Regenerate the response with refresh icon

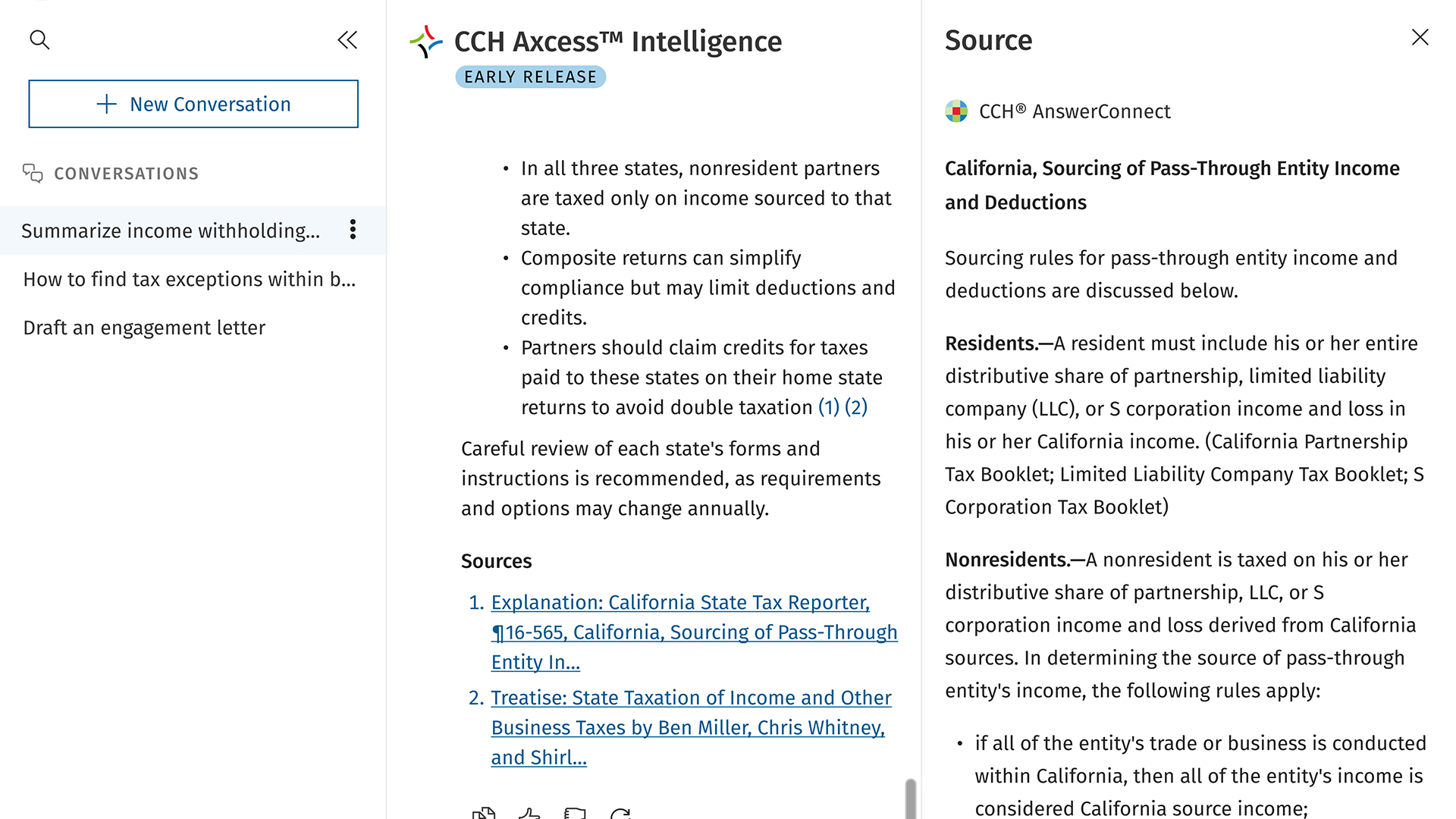620,814
